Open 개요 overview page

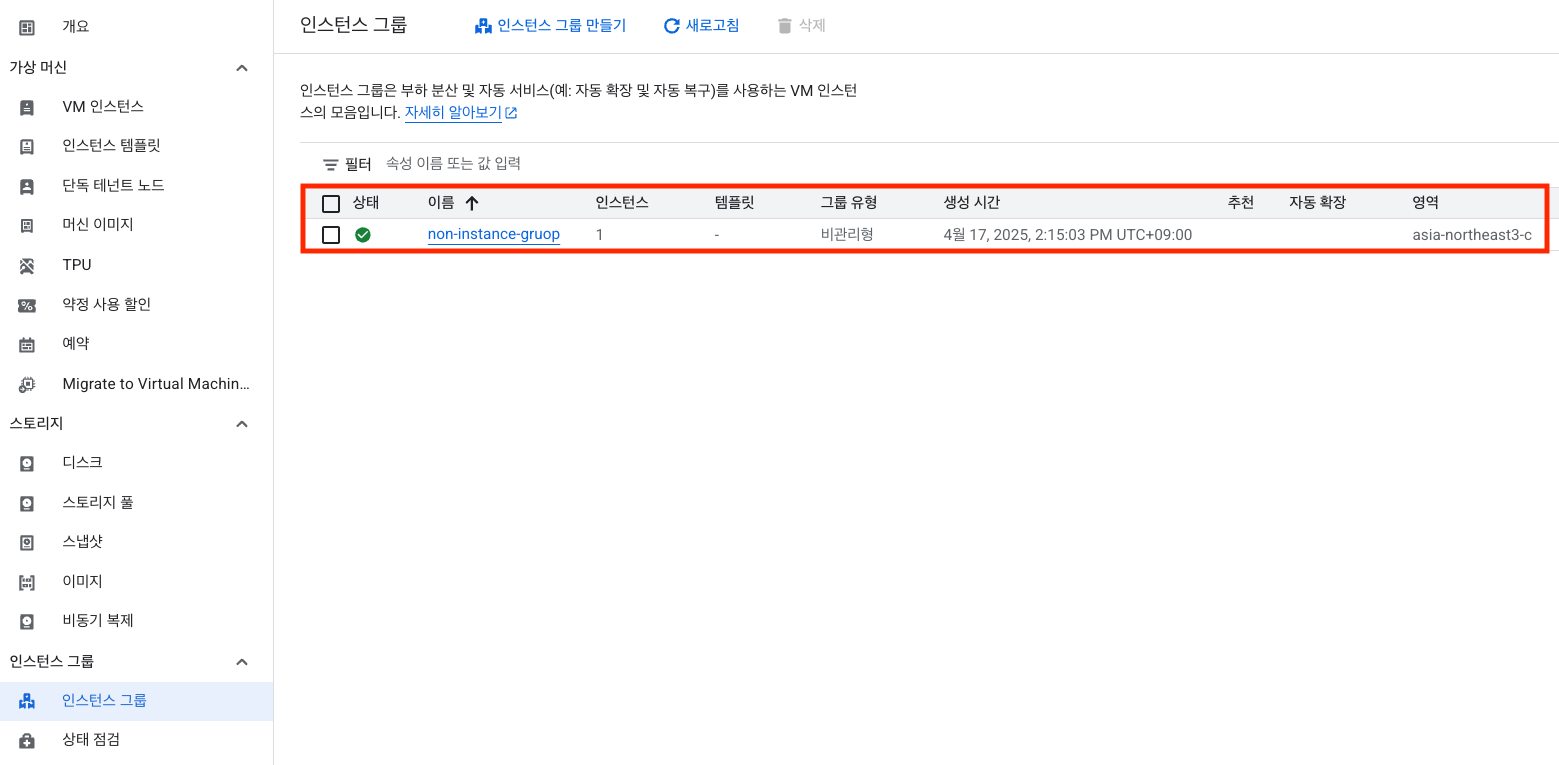pos(76,26)
